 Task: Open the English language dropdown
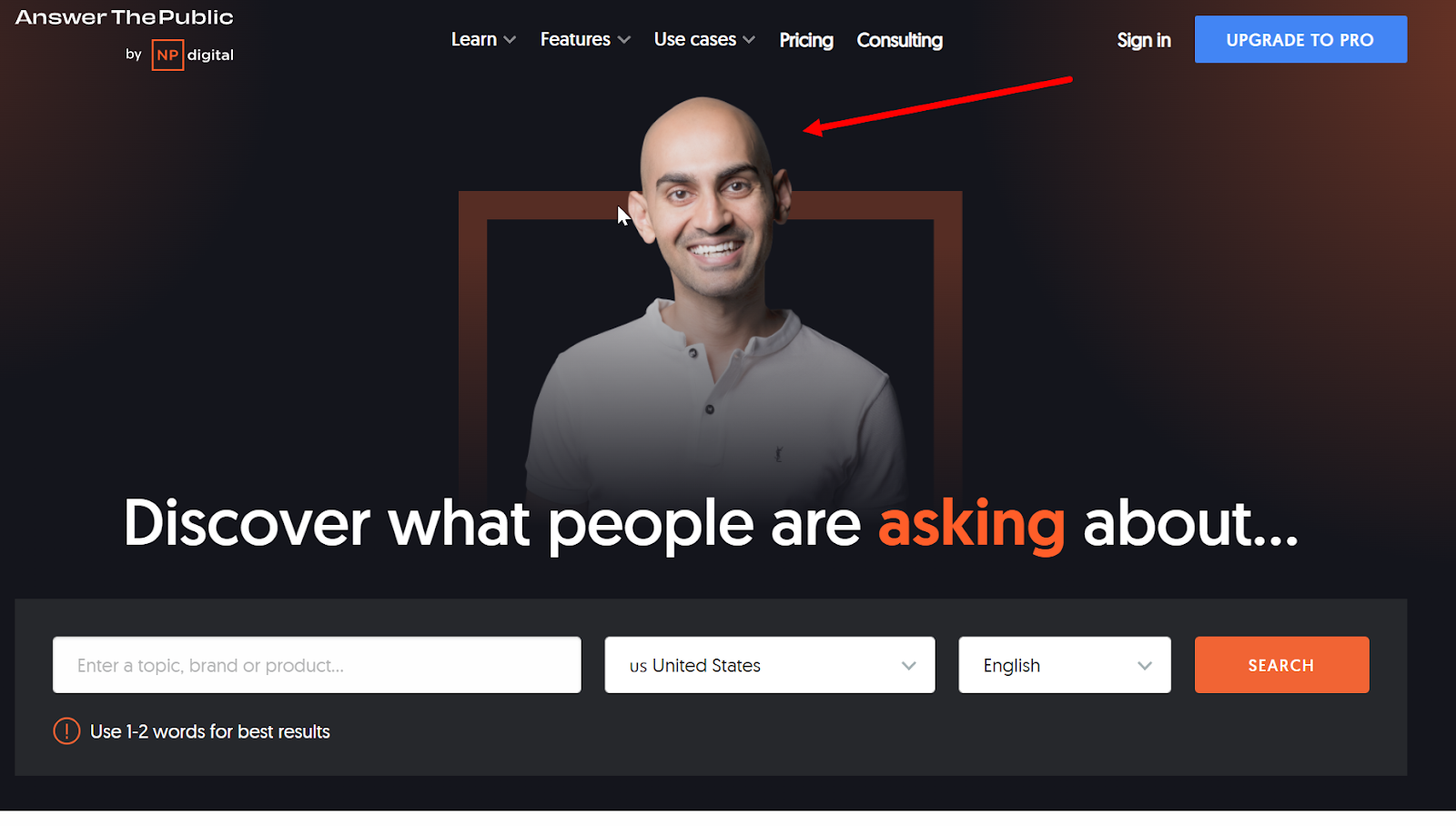[x=1065, y=665]
